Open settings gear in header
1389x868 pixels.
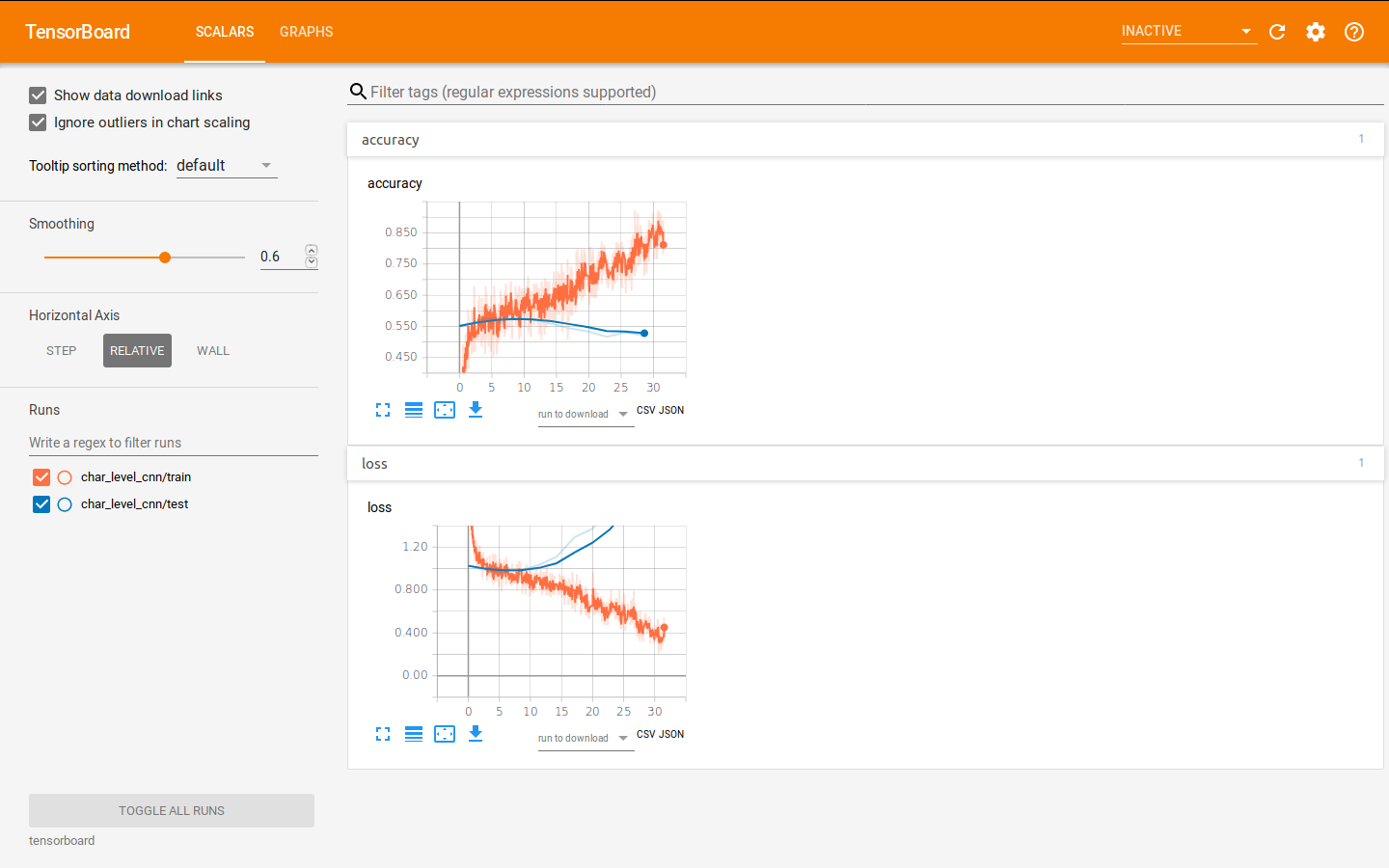[x=1316, y=32]
